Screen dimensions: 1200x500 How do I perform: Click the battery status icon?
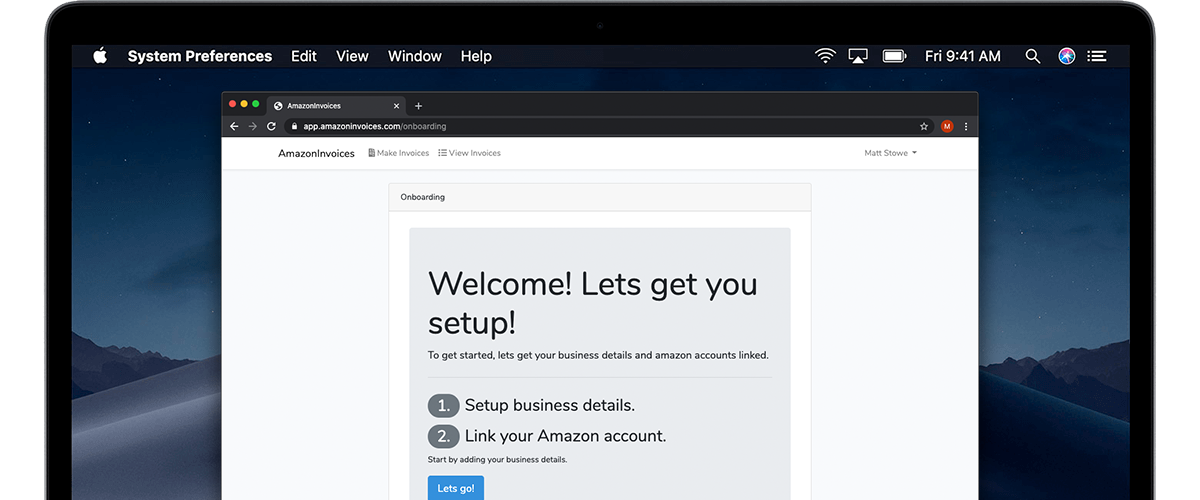(x=894, y=56)
